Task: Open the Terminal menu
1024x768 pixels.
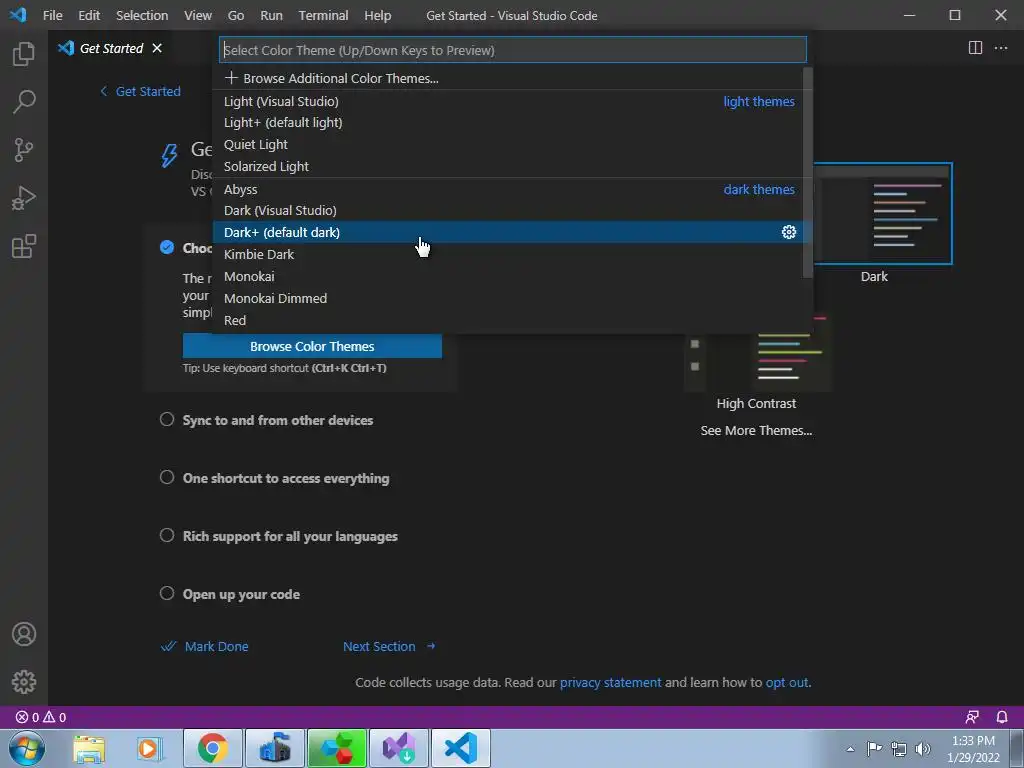Action: 323,15
